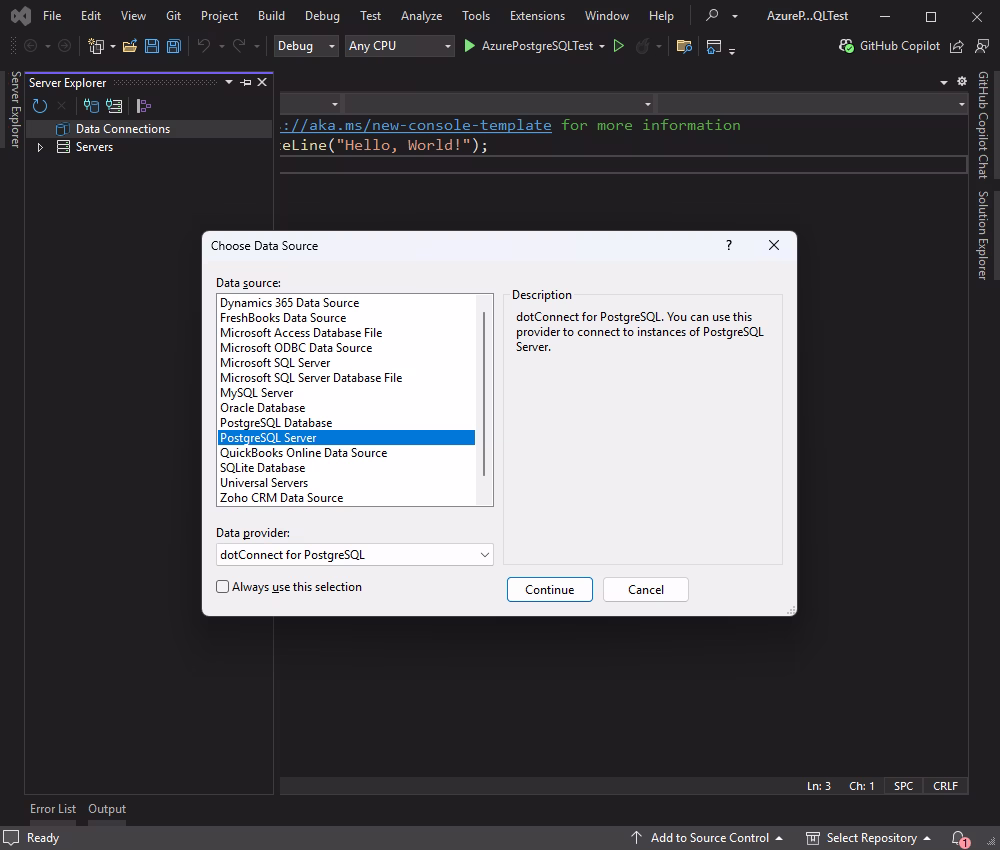1000x850 pixels.
Task: Click the Undo icon in the toolbar
Action: (205, 45)
